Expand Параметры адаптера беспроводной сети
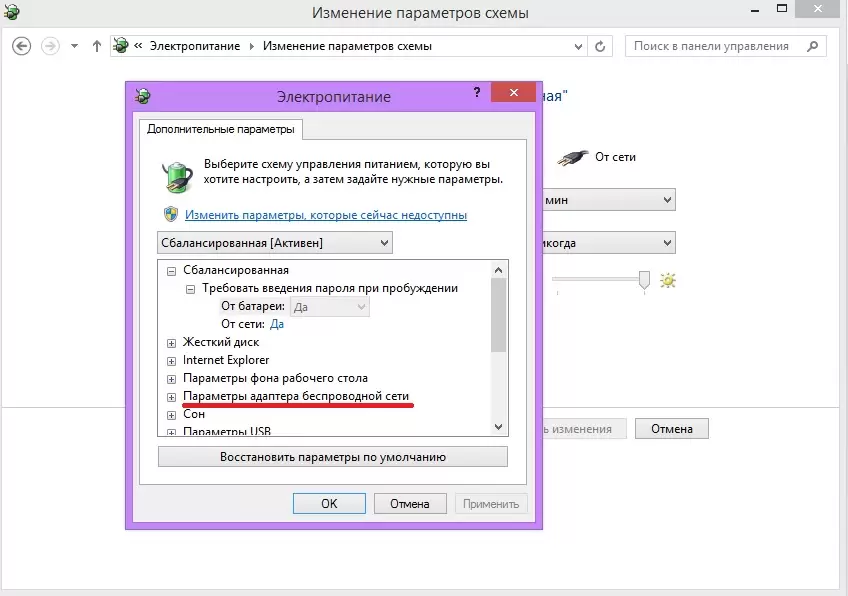Image resolution: width=848 pixels, height=596 pixels. (171, 396)
